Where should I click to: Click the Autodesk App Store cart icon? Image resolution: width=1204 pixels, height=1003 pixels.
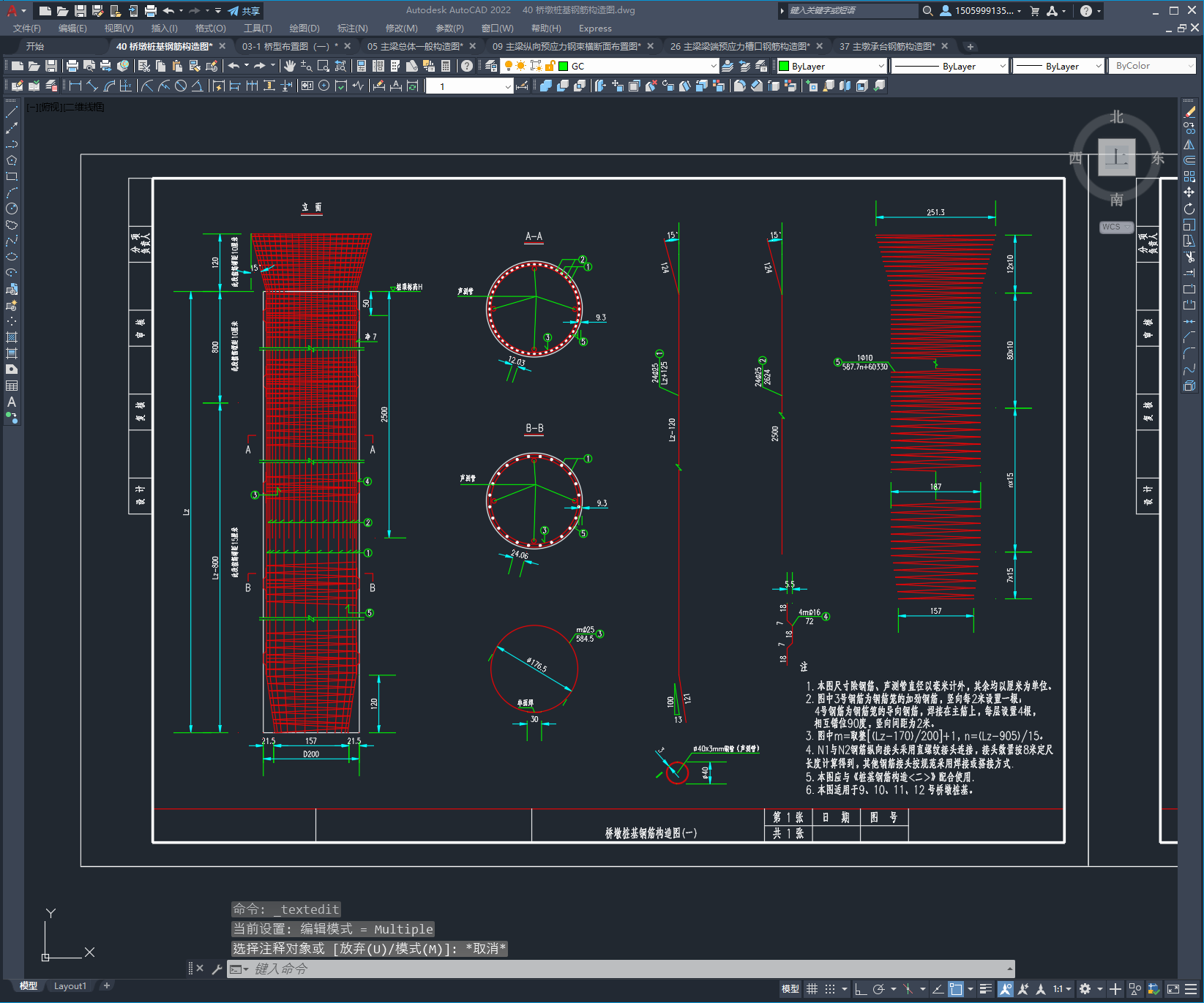click(1035, 11)
